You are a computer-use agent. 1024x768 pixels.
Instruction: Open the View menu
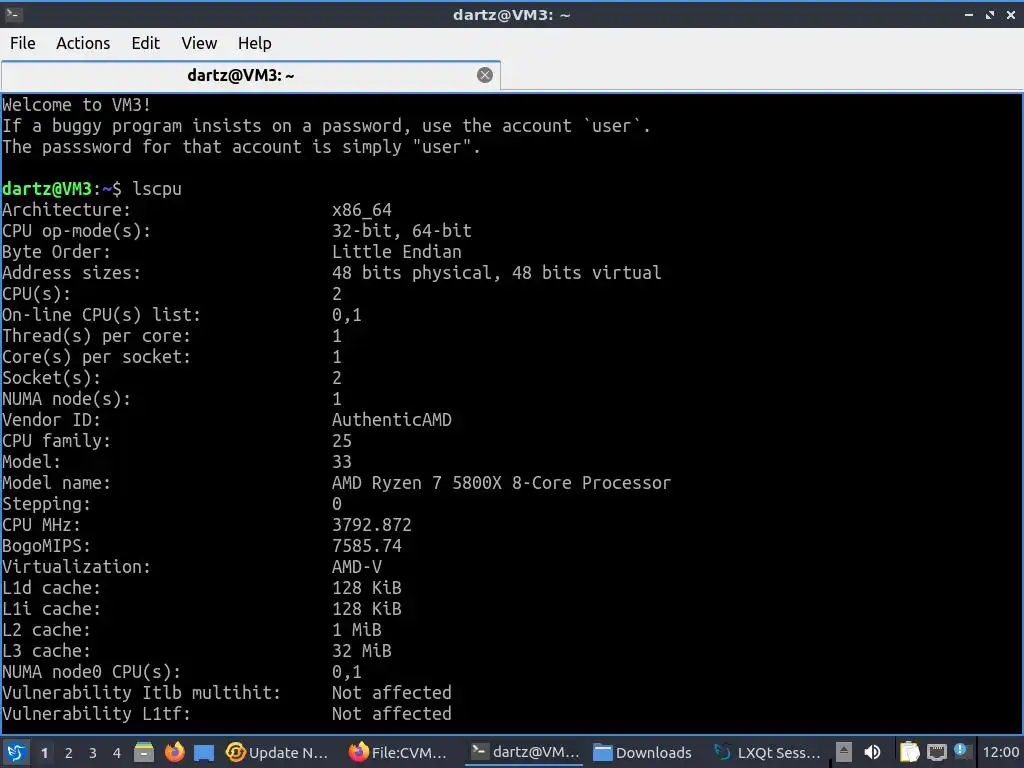click(x=199, y=43)
